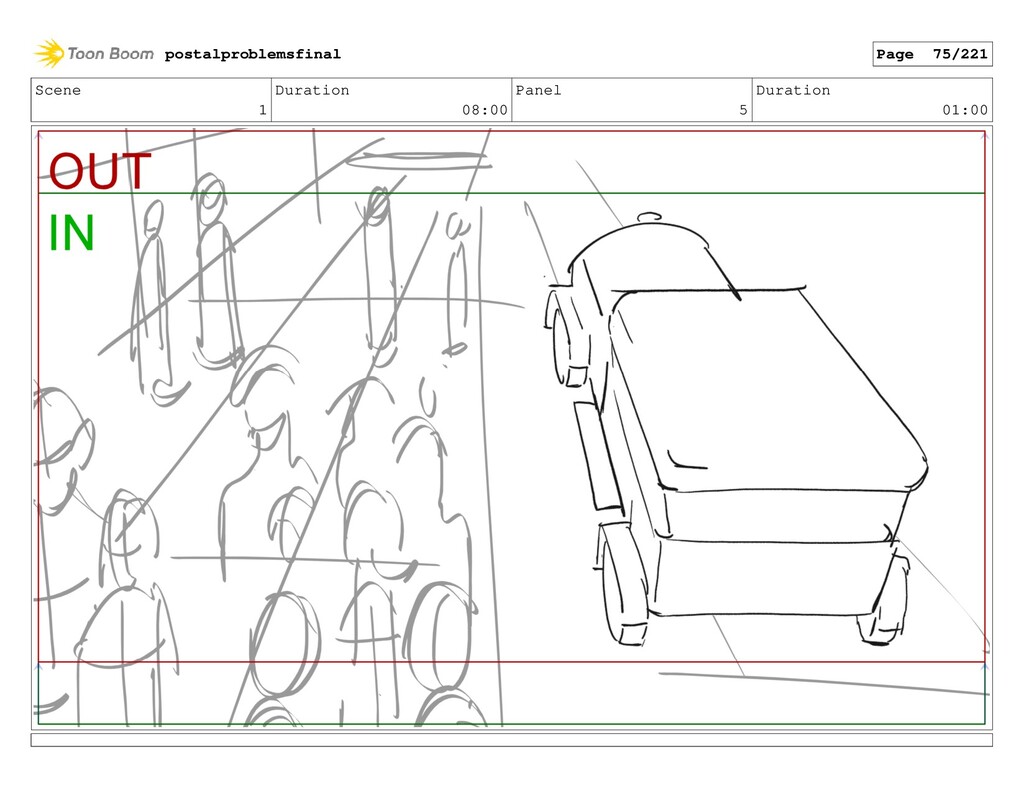The width and height of the screenshot is (1024, 793).
Task: Click the panel number value '5'
Action: pos(743,110)
